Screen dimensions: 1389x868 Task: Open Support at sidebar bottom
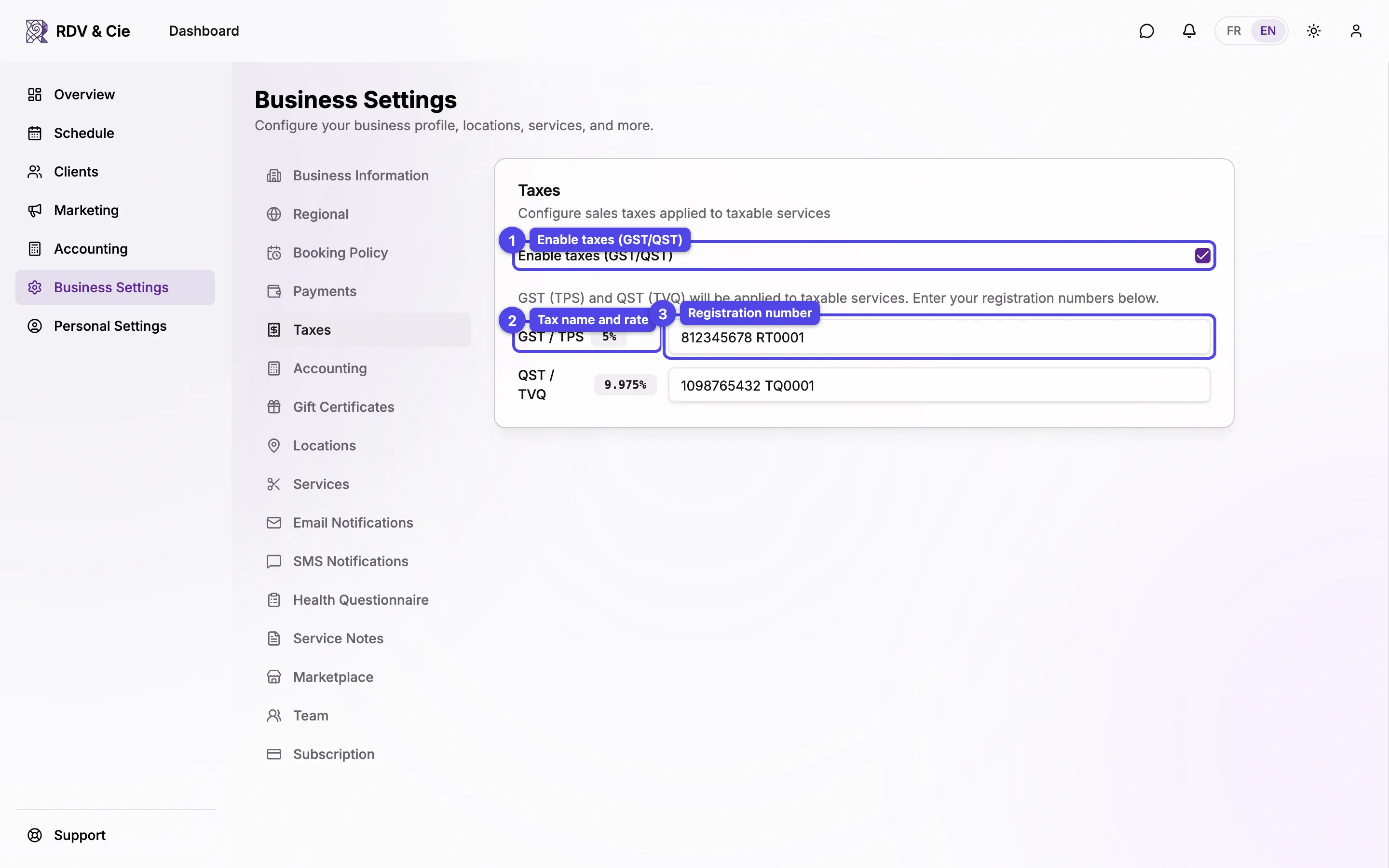tap(115, 835)
